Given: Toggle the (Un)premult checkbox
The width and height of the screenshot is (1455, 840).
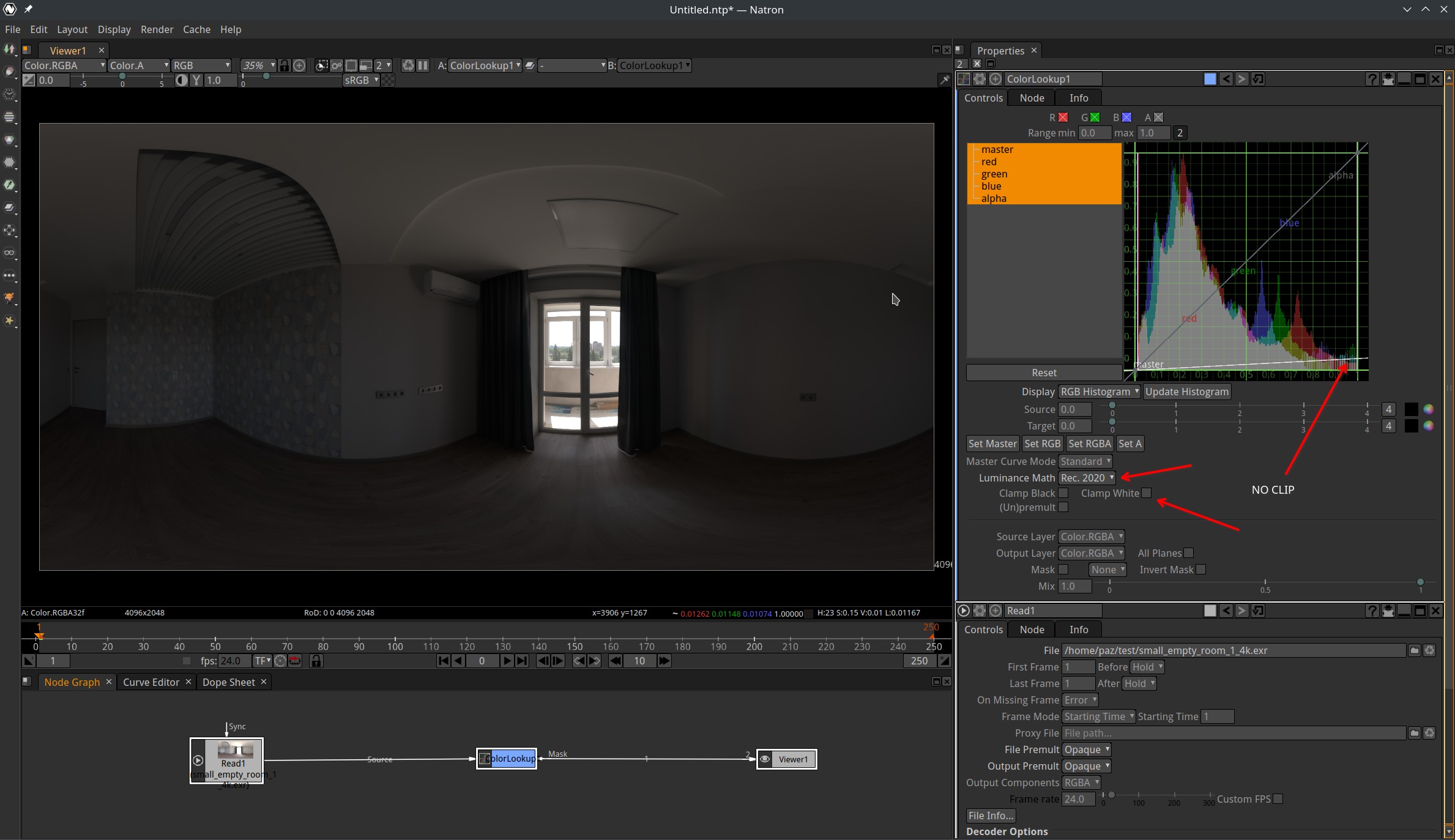Looking at the screenshot, I should (1063, 507).
